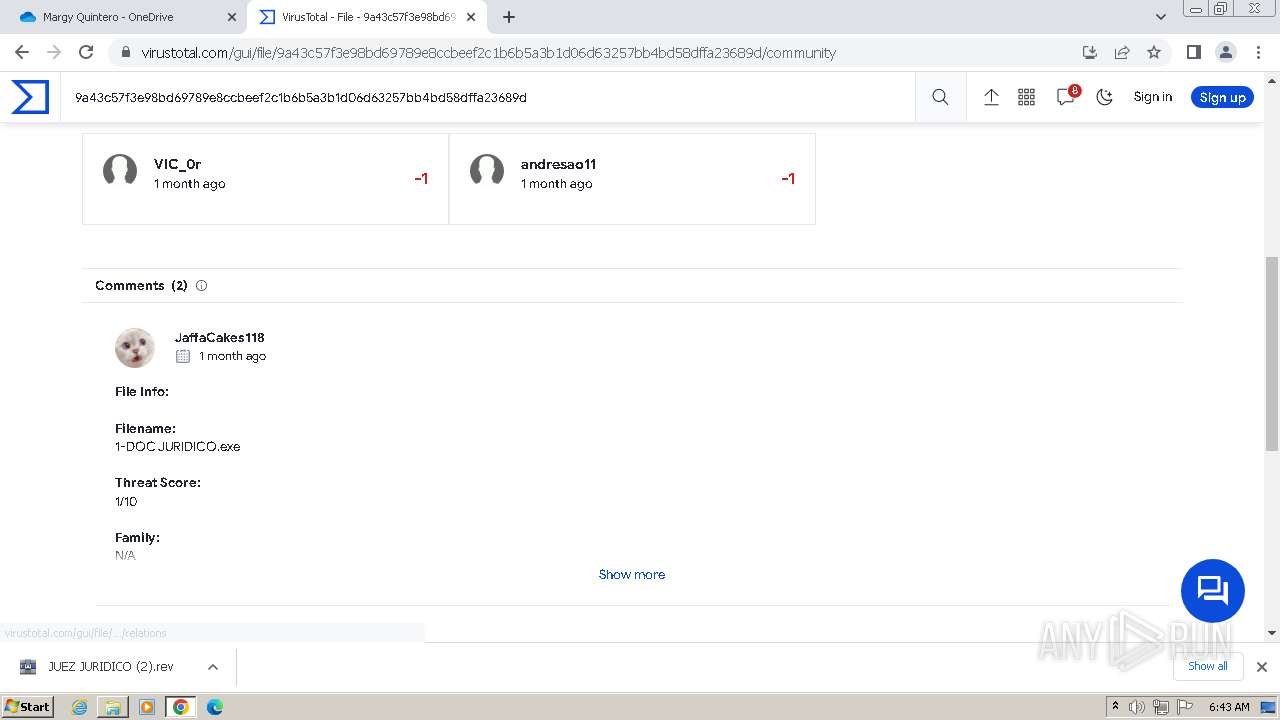This screenshot has height=720, width=1280.
Task: Click the hash search input field
Action: pyautogui.click(x=490, y=97)
